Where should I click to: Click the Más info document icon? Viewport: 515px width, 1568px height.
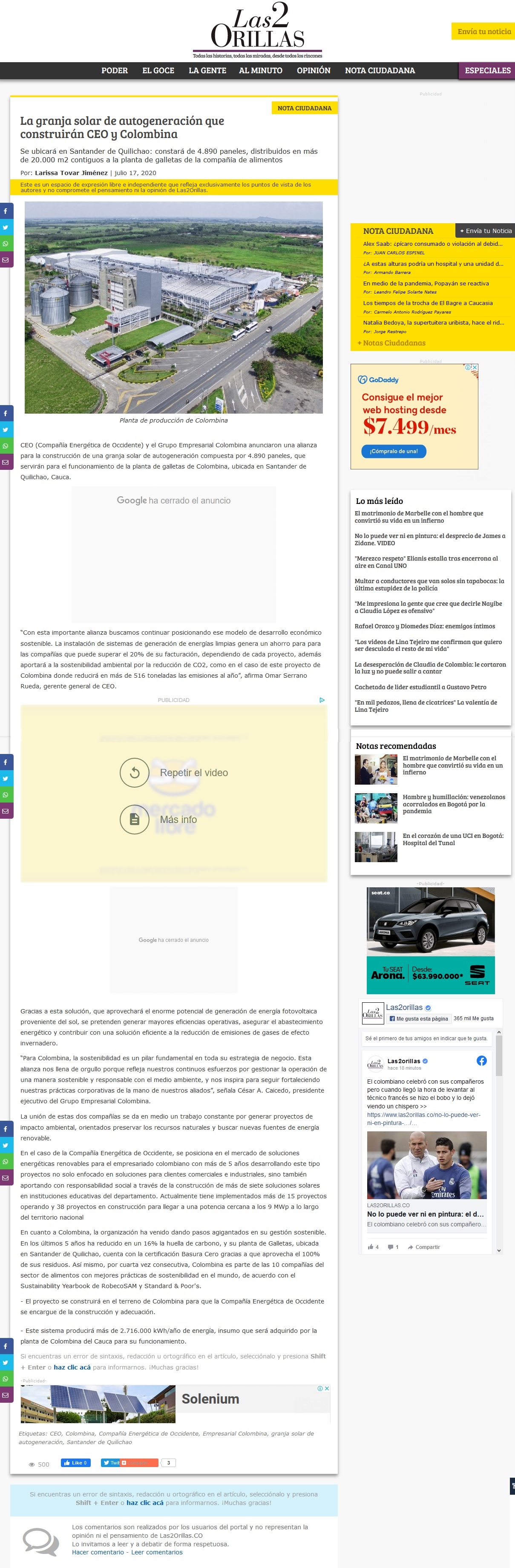(x=135, y=819)
